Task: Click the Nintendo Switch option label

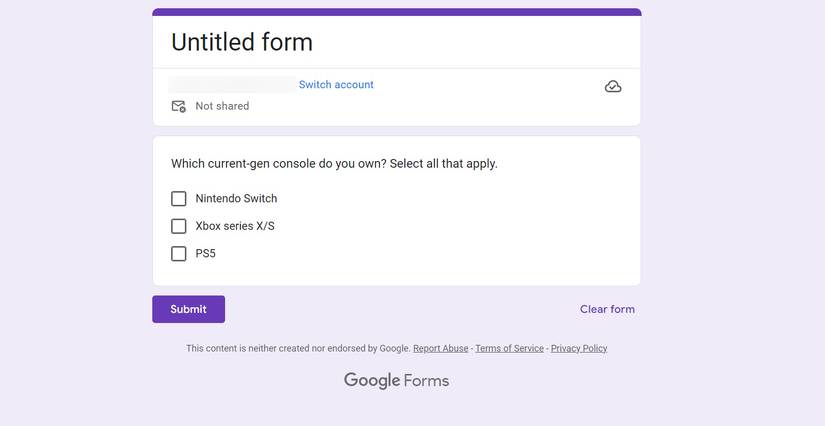Action: click(236, 199)
